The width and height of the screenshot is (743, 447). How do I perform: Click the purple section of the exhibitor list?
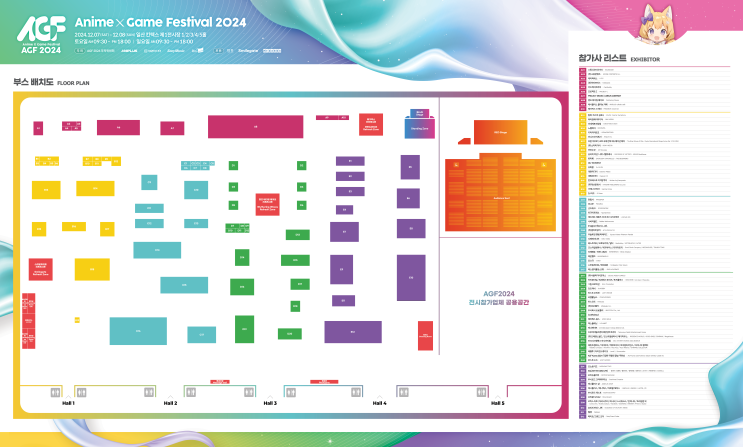point(654,392)
